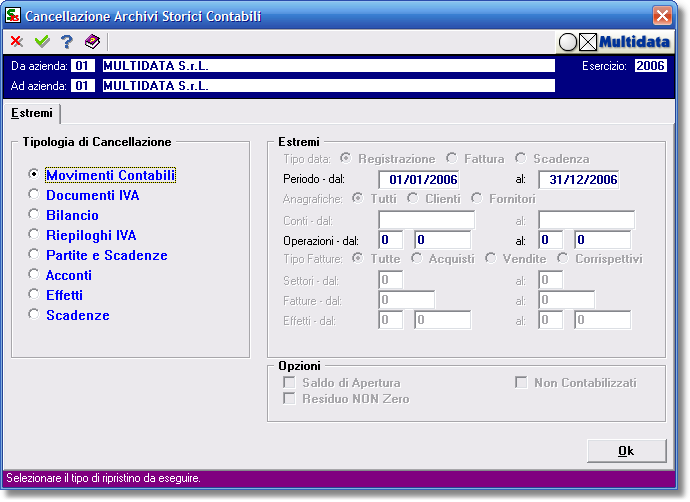This screenshot has width=690, height=502.
Task: Click the Multidata logo text
Action: 634,42
